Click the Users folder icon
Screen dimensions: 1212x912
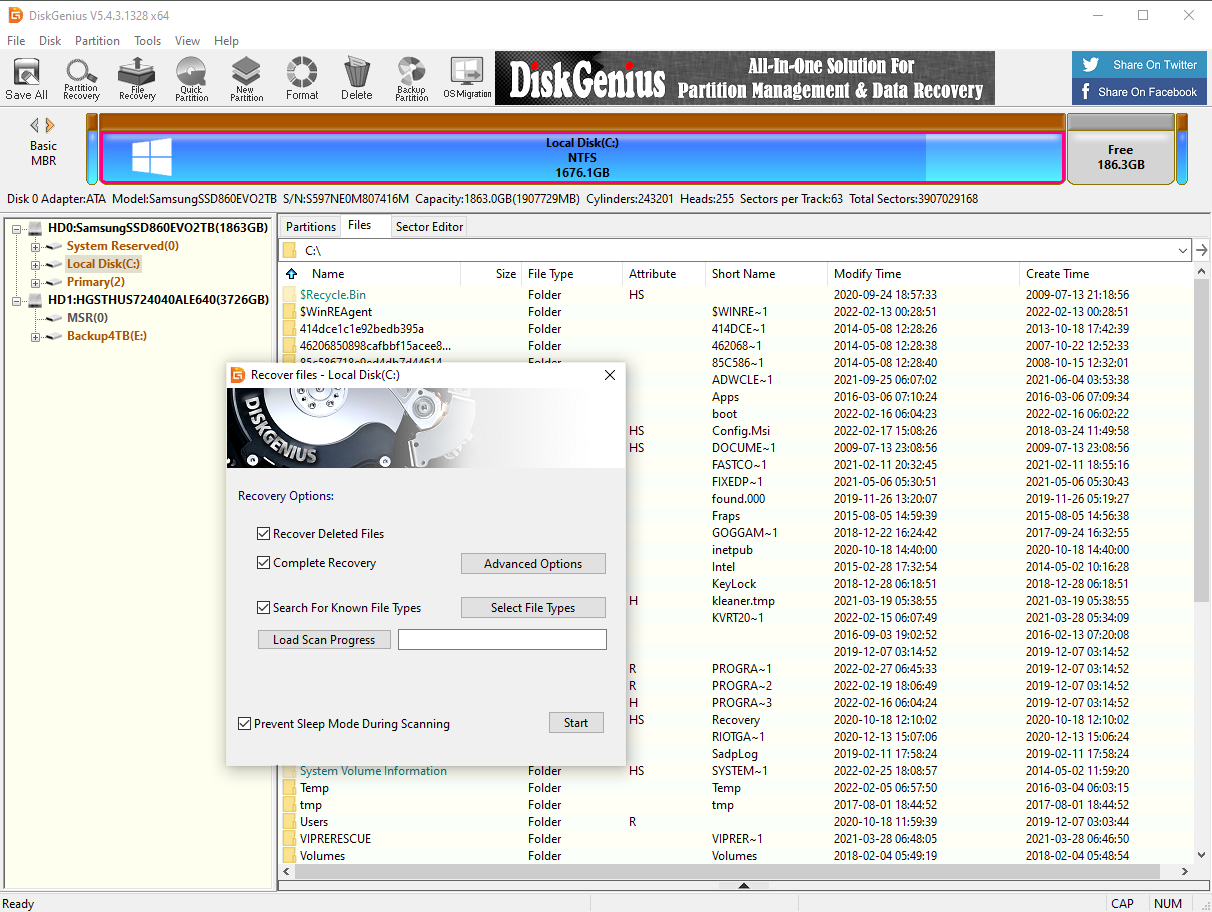click(x=289, y=822)
